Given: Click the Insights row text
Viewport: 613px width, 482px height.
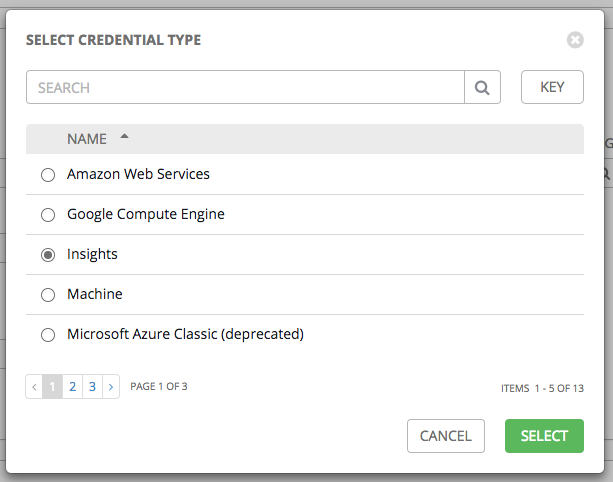Looking at the screenshot, I should 92,254.
